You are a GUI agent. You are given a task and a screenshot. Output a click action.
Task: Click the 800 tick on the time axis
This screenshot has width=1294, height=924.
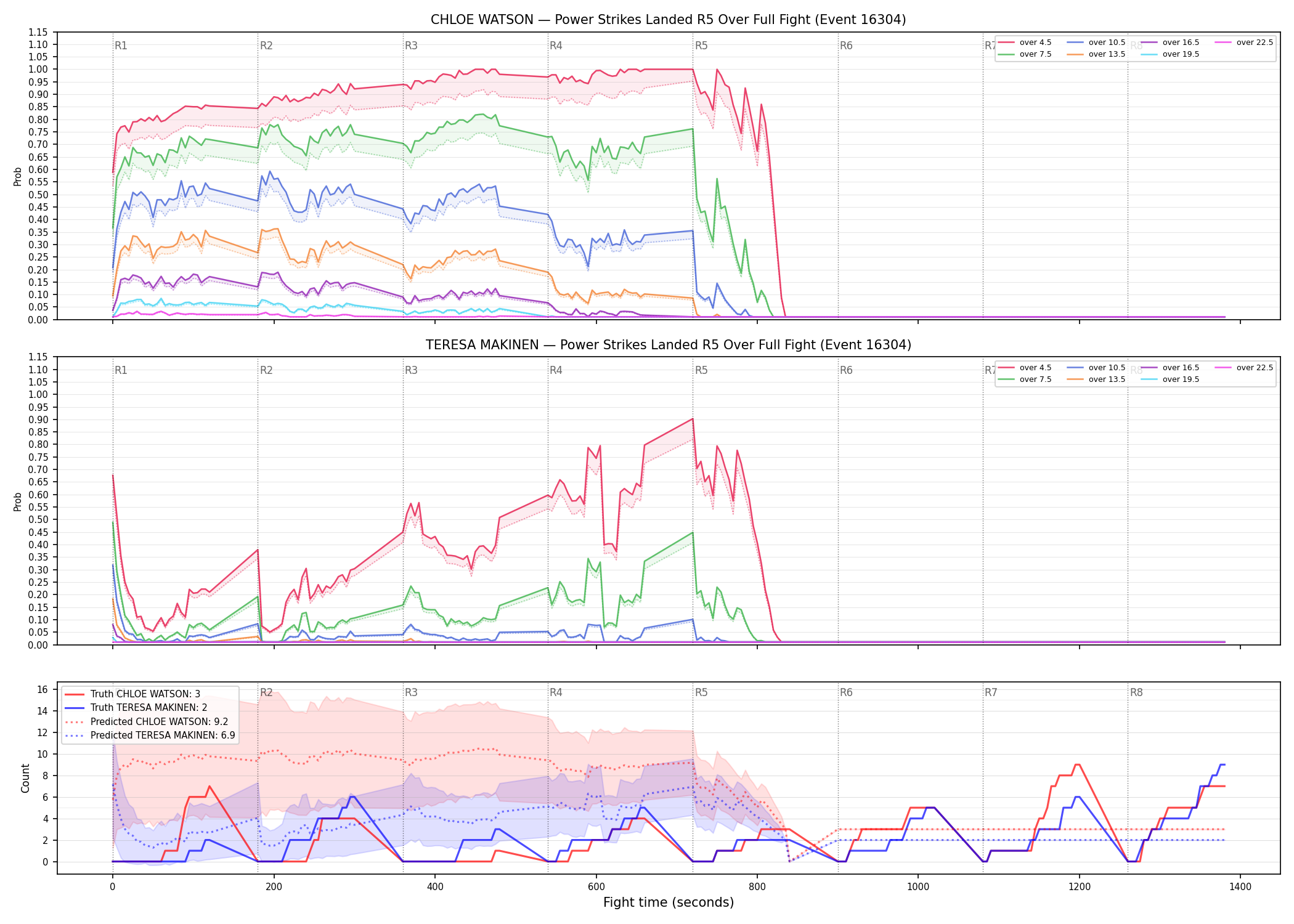click(x=757, y=887)
